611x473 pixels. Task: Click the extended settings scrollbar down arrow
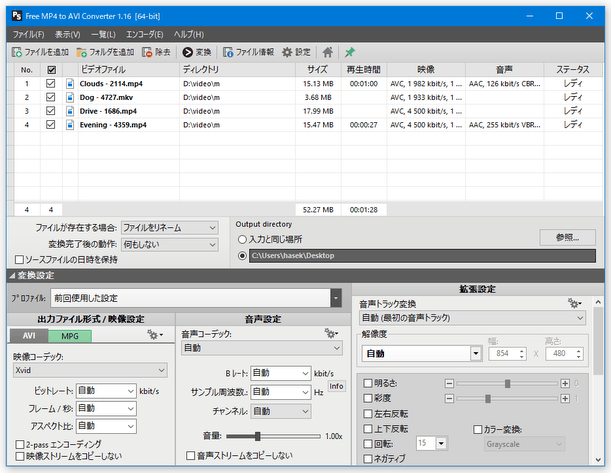pyautogui.click(x=598, y=460)
